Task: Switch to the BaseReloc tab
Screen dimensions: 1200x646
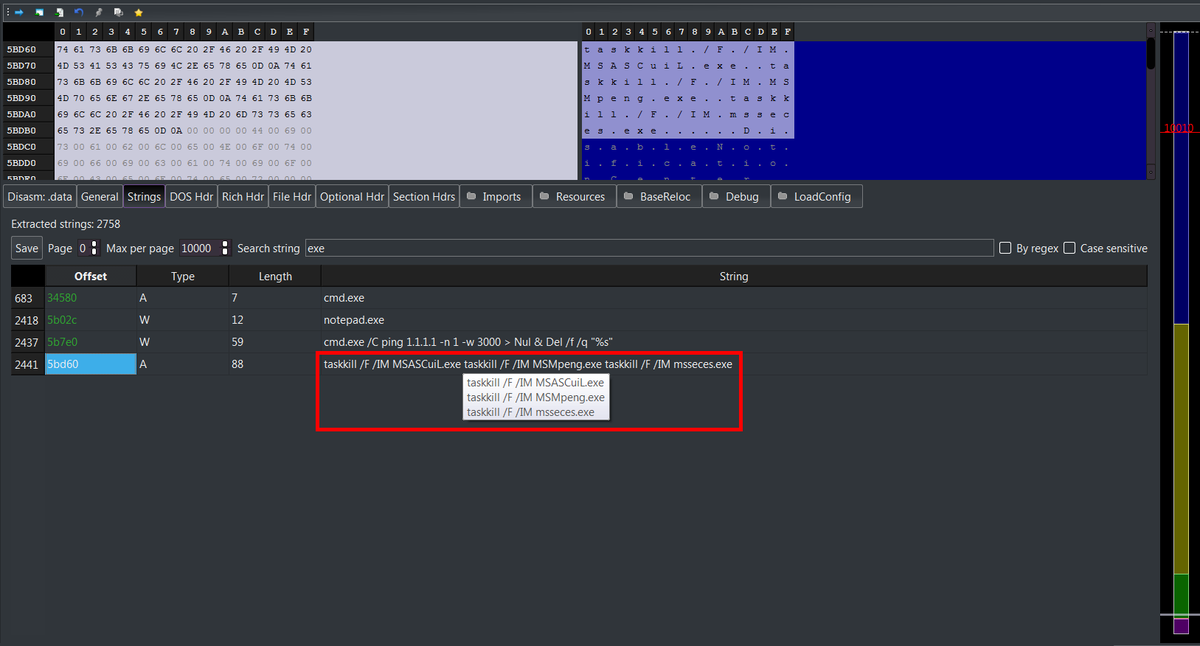Action: click(x=659, y=197)
